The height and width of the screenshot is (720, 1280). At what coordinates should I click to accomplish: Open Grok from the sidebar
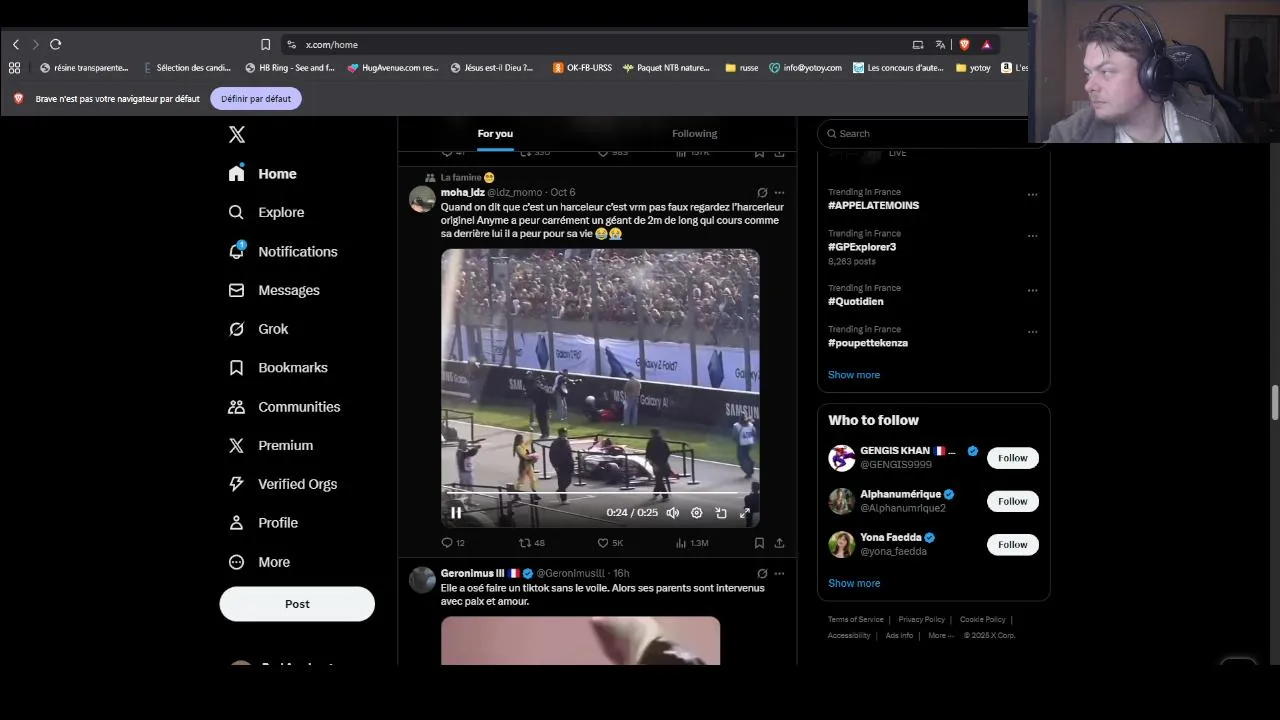(258, 329)
